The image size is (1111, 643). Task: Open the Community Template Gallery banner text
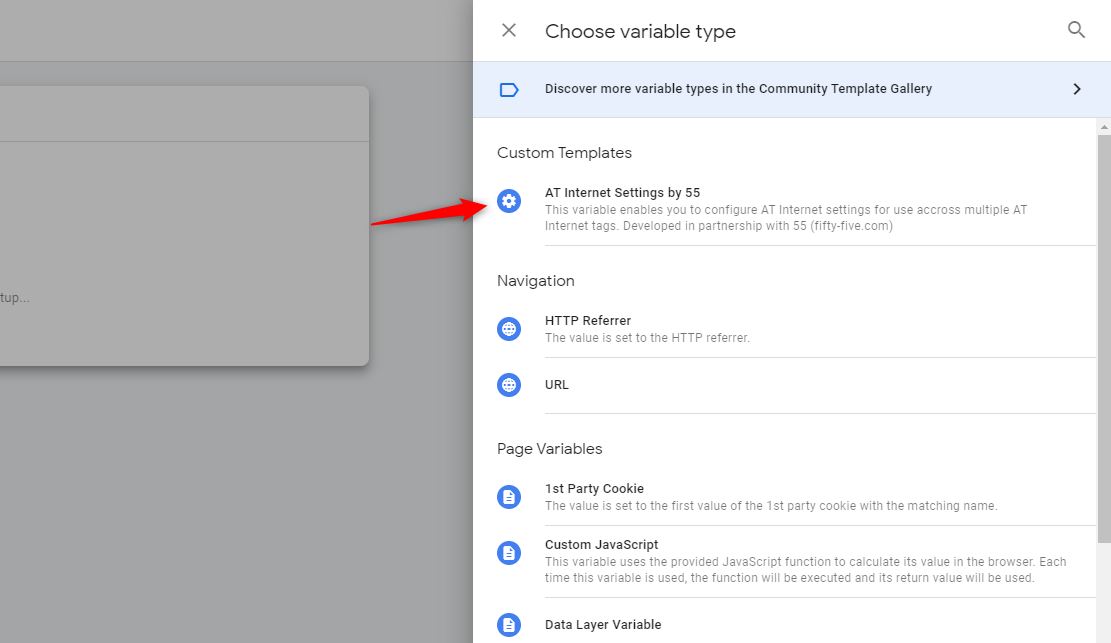tap(738, 89)
